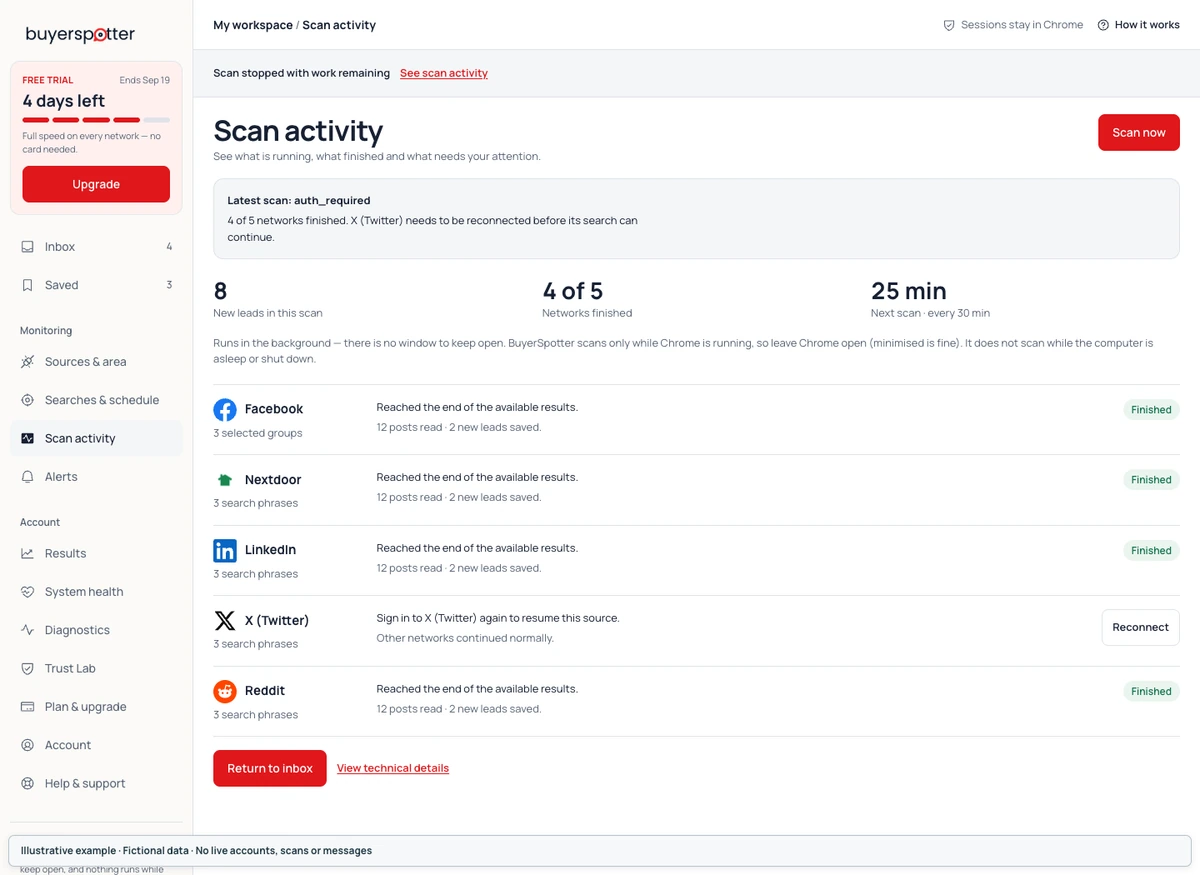The image size is (1200, 875).
Task: Click the red Upgrade button
Action: point(96,184)
